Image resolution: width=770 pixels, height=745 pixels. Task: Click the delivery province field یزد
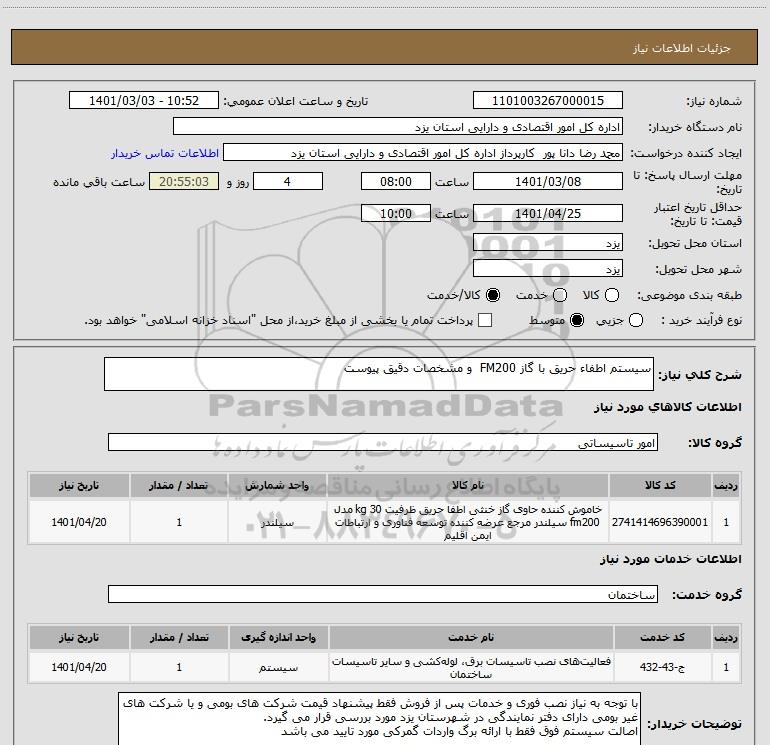tap(548, 242)
